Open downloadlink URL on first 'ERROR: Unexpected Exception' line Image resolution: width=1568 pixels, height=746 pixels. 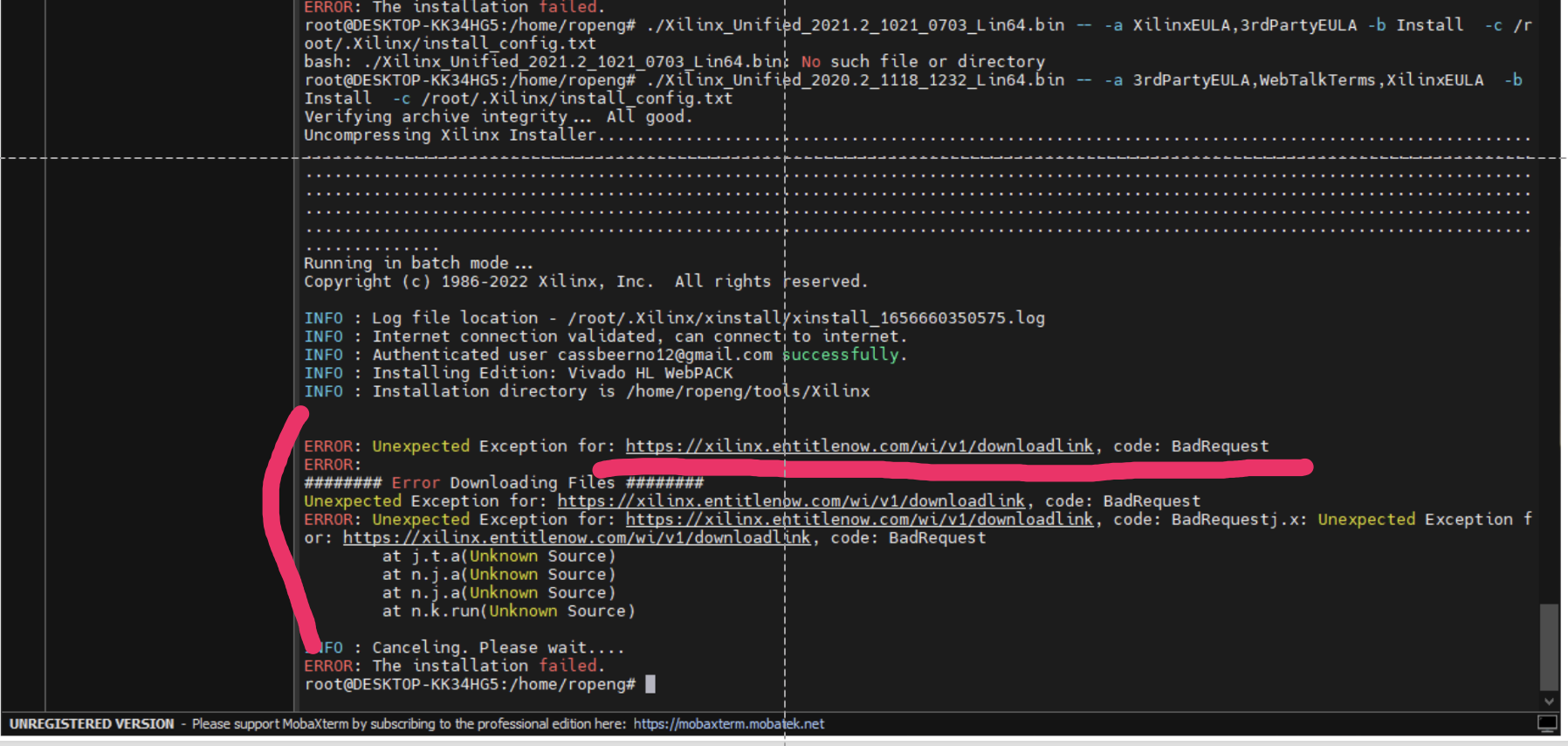click(859, 446)
